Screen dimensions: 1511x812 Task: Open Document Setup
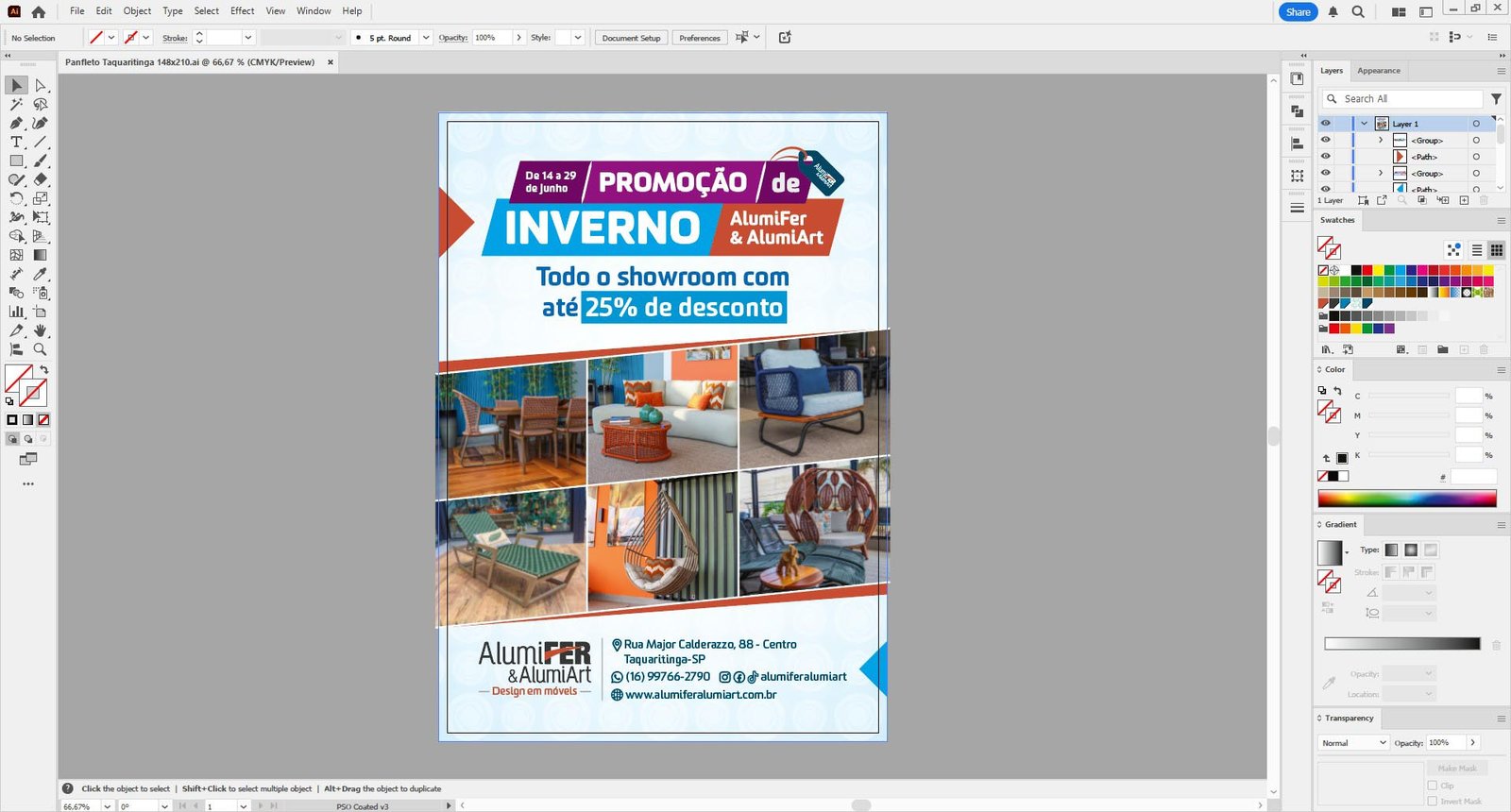(x=632, y=38)
